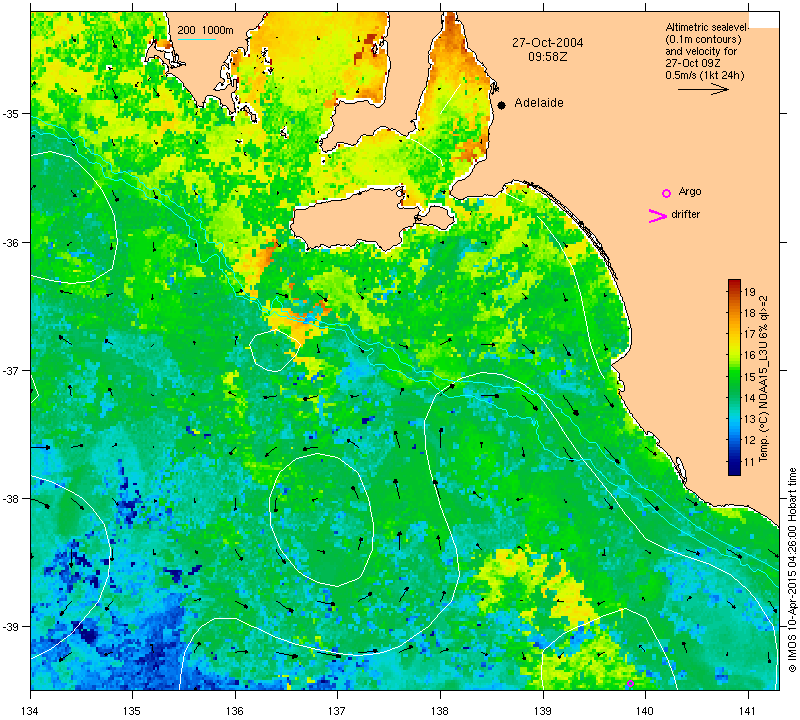Click the -38 latitude axis label
The width and height of the screenshot is (800, 720).
(10, 499)
